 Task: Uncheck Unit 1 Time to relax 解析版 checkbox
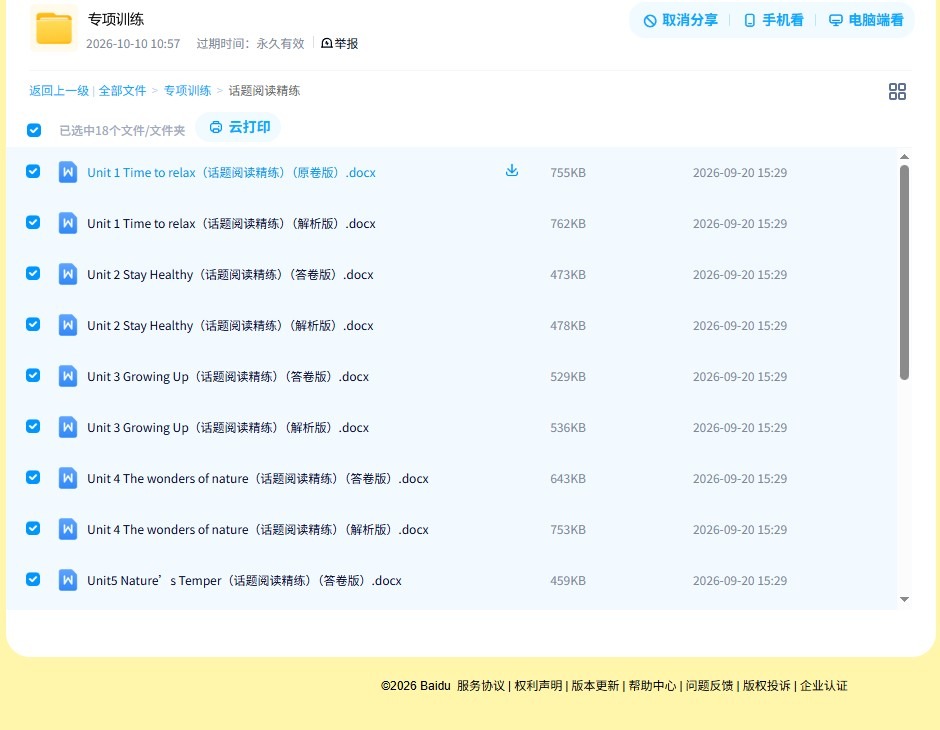click(33, 222)
